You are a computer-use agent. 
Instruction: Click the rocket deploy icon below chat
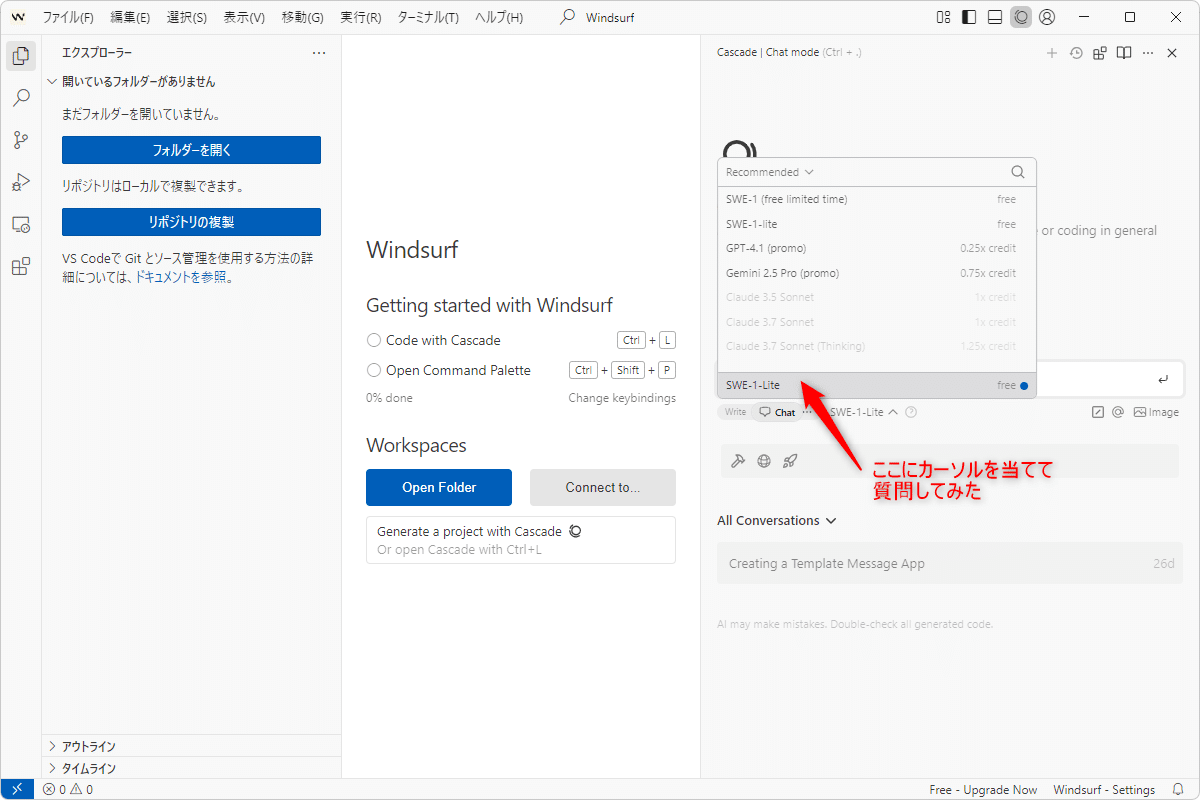point(790,461)
